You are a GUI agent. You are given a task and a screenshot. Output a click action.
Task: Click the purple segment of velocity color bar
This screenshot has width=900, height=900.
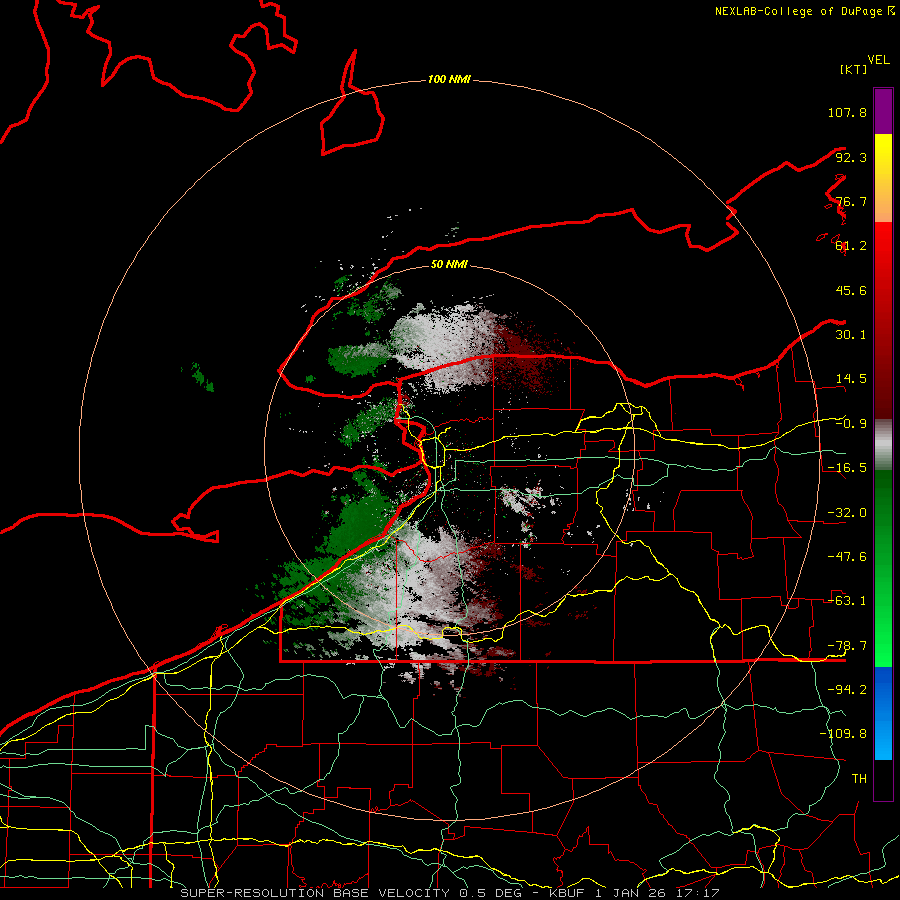tap(883, 111)
